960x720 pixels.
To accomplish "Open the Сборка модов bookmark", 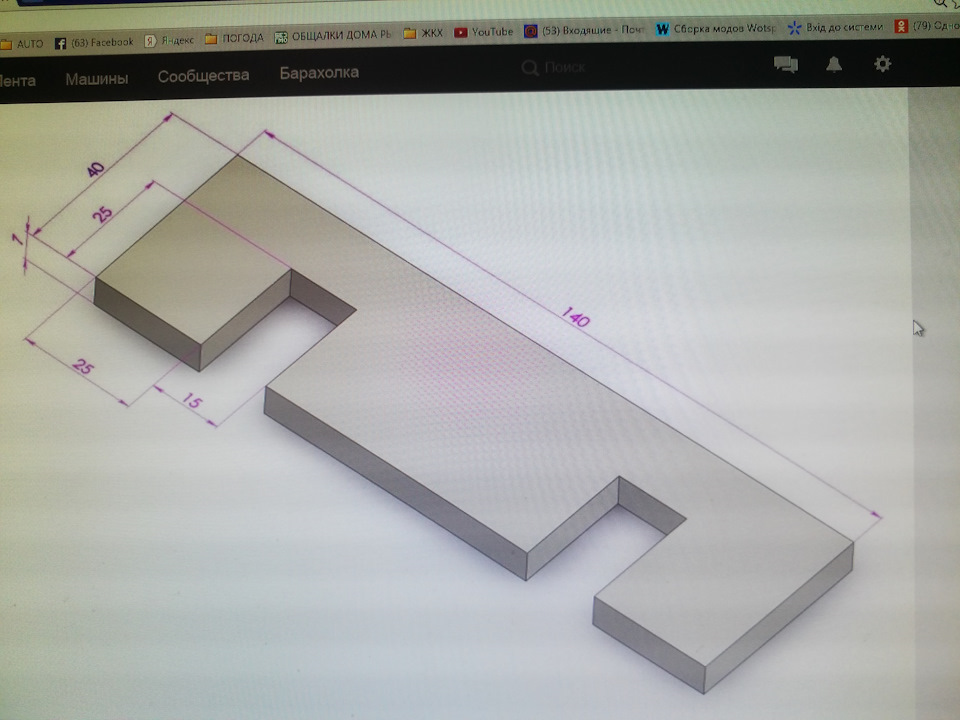I will [715, 29].
